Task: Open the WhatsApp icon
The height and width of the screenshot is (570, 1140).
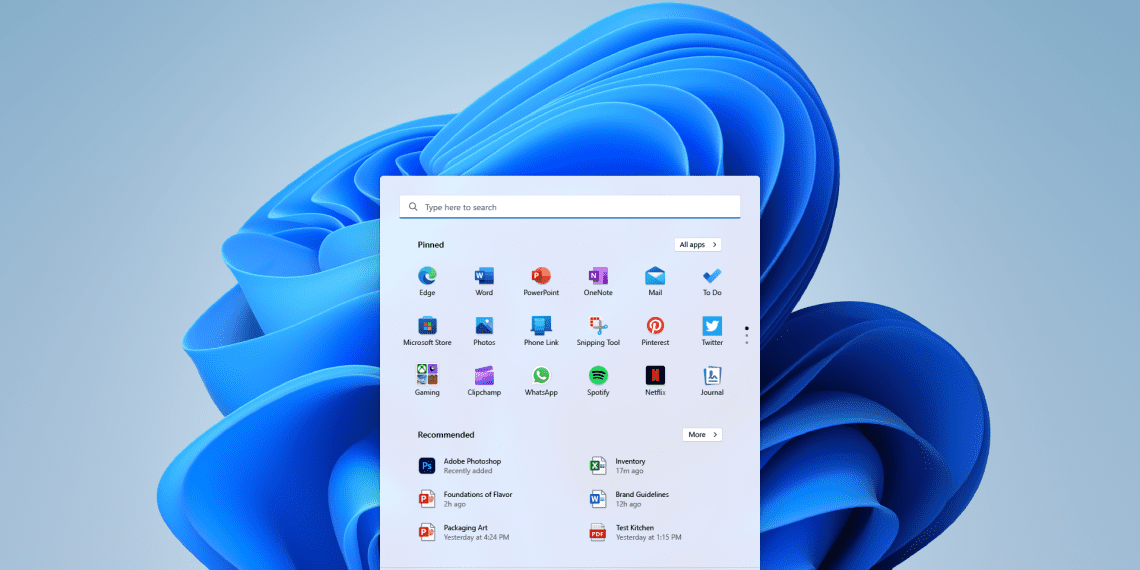Action: [x=541, y=376]
